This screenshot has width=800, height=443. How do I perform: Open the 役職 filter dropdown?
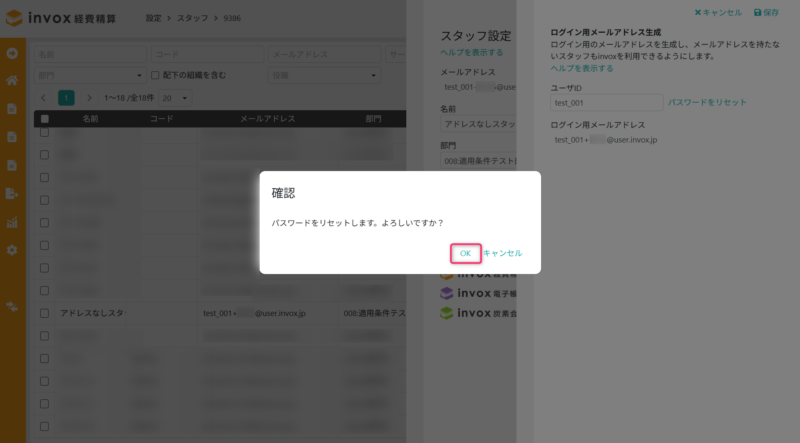click(324, 76)
